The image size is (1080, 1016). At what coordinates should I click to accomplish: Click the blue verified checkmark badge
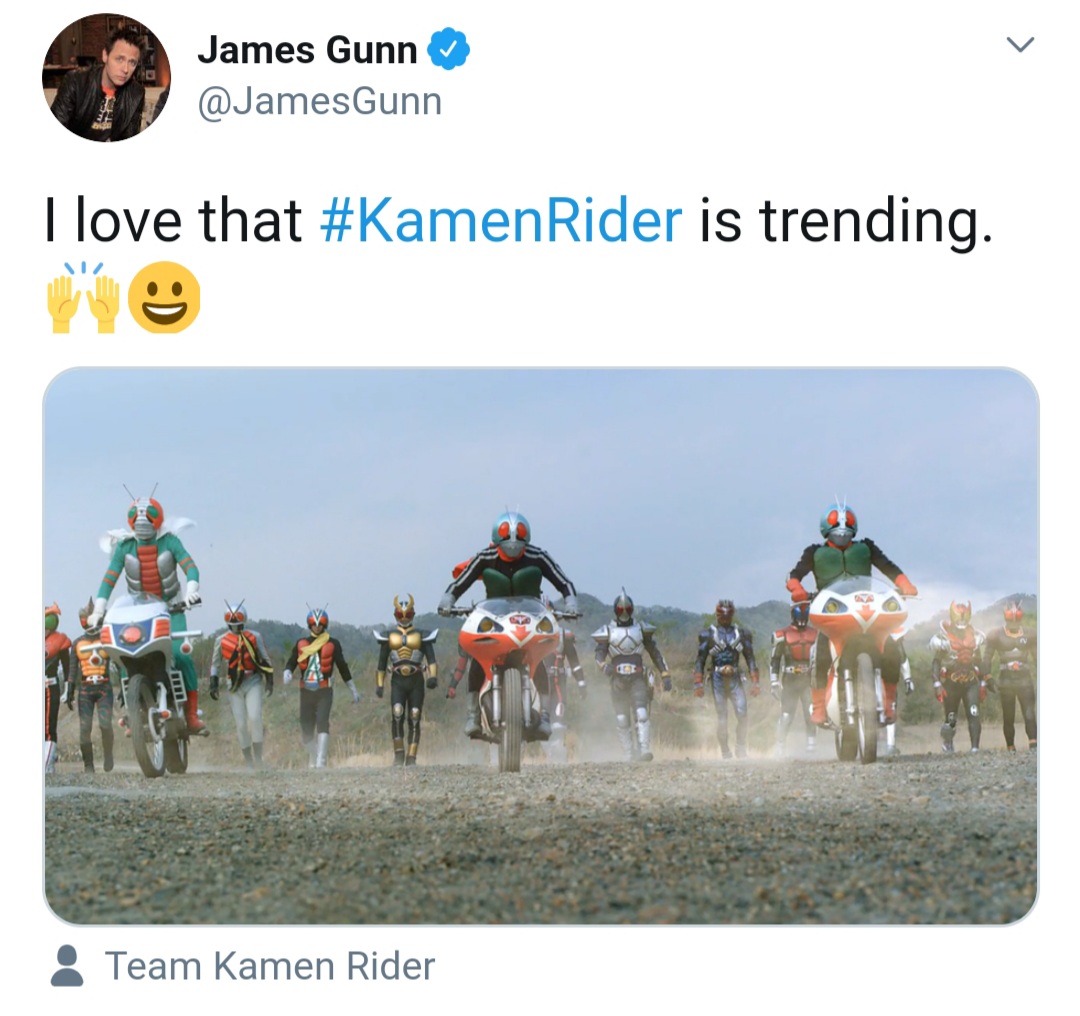click(x=448, y=50)
